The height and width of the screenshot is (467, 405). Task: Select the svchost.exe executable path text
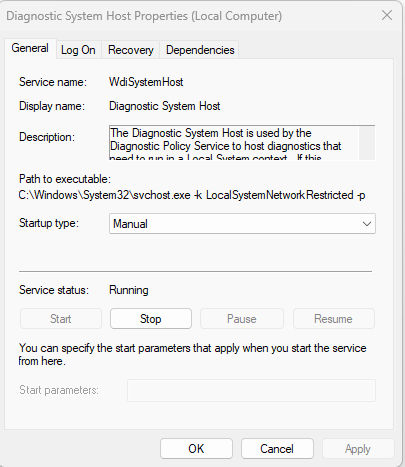[192, 195]
